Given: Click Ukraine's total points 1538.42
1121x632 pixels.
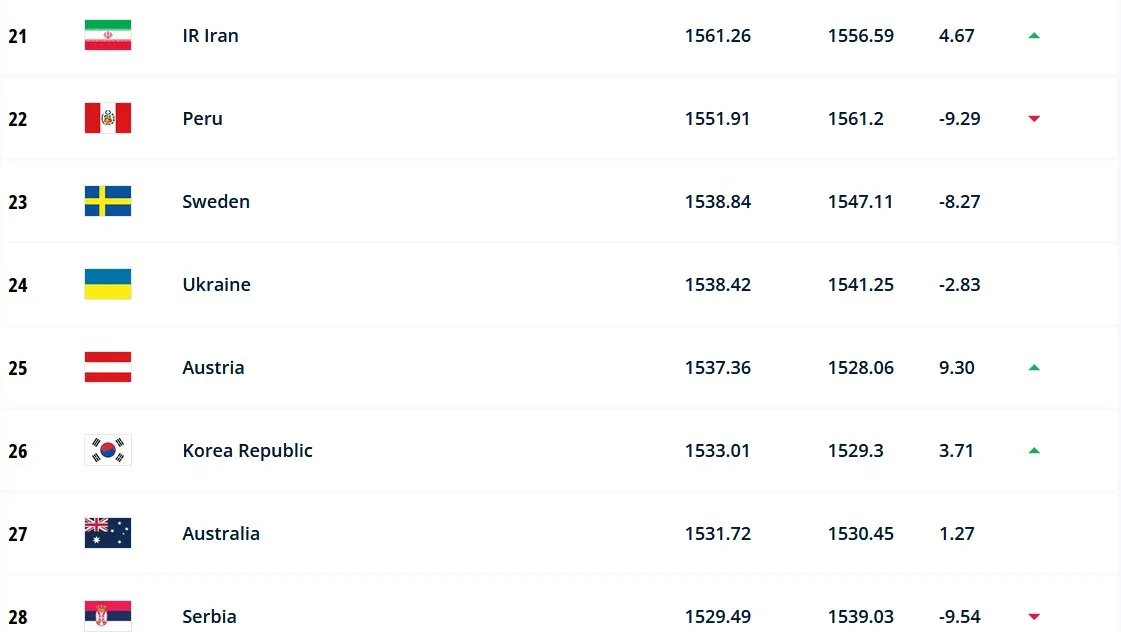Looking at the screenshot, I should (717, 285).
